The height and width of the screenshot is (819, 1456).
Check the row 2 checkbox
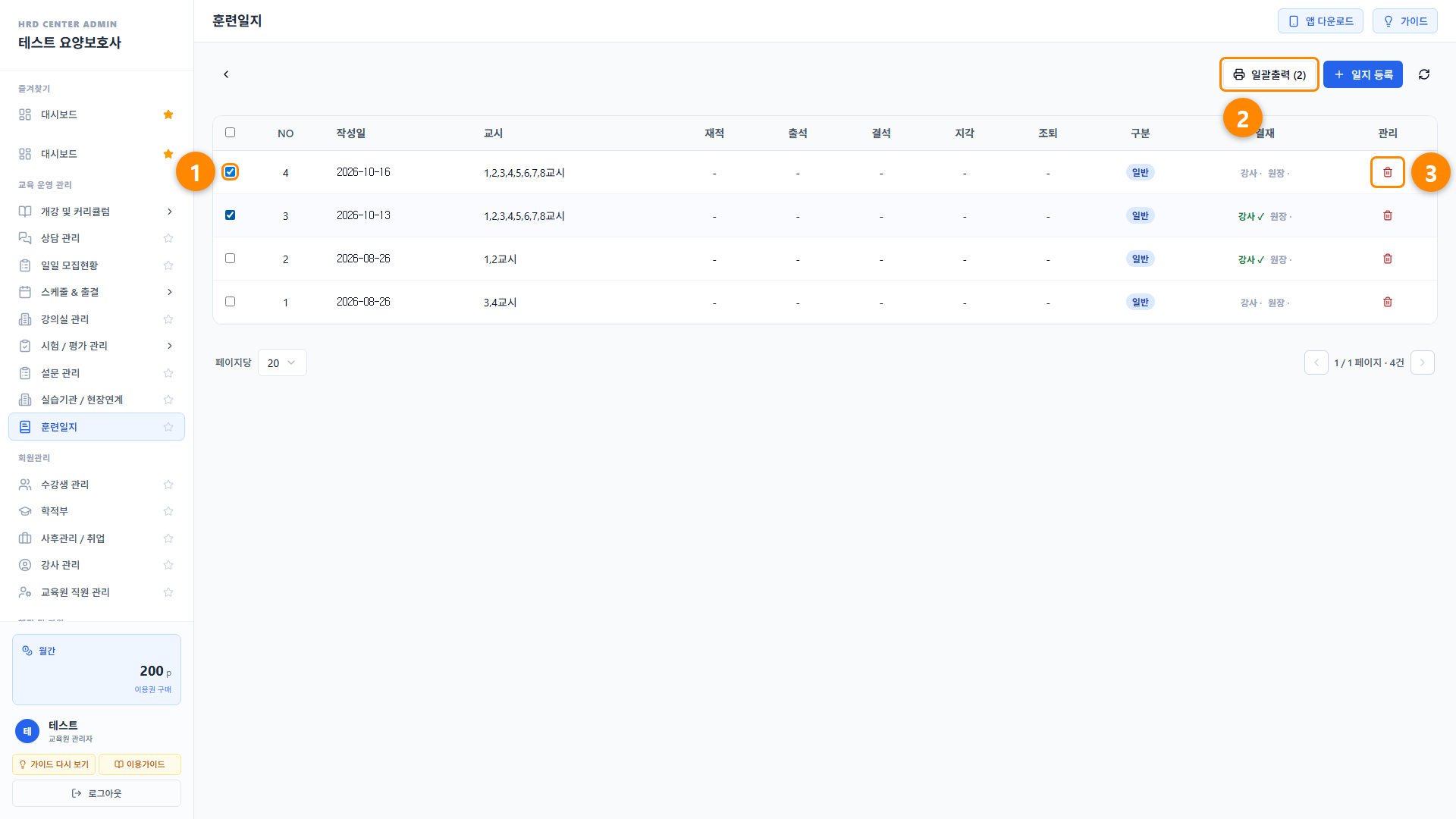(x=230, y=259)
